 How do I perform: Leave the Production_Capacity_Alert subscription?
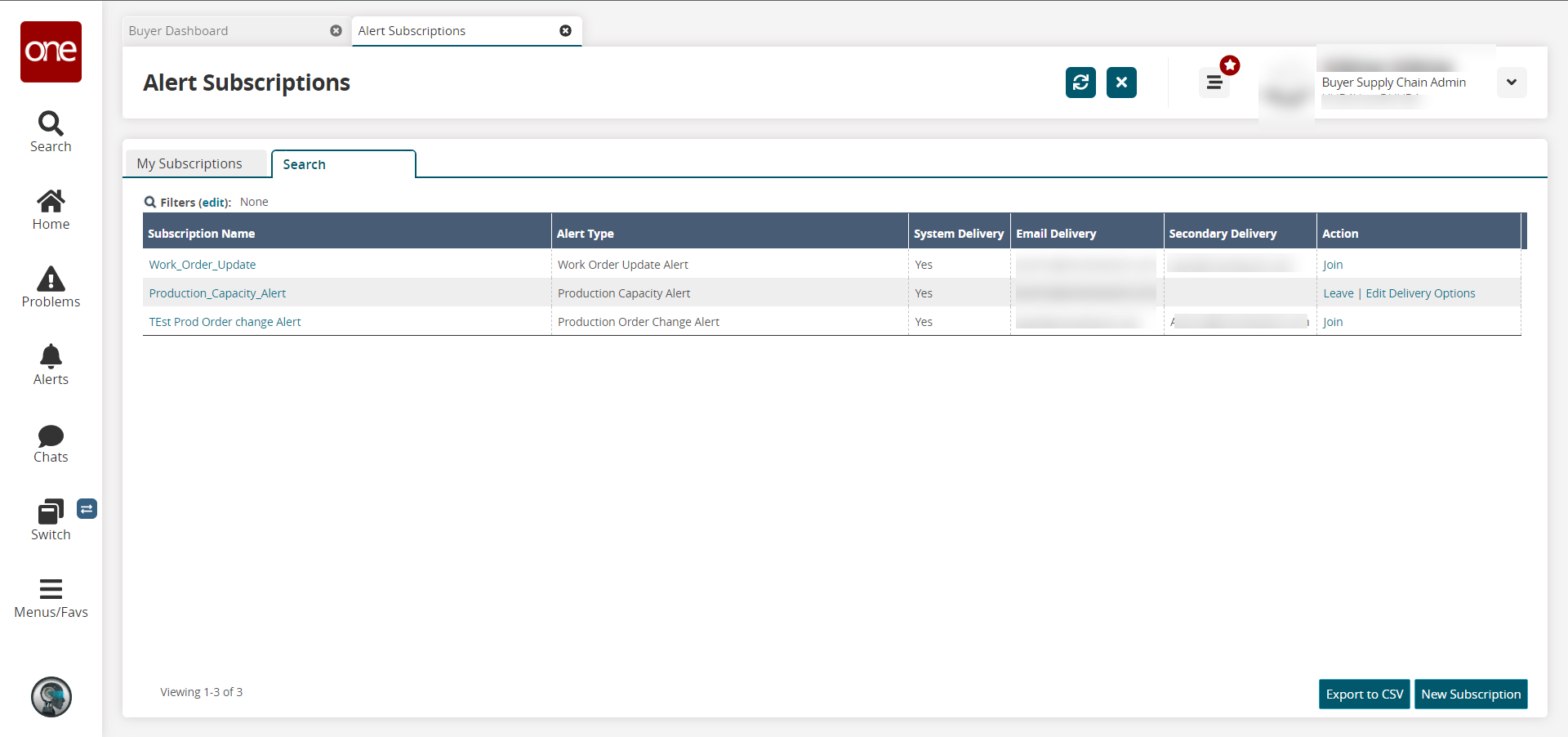[1338, 293]
